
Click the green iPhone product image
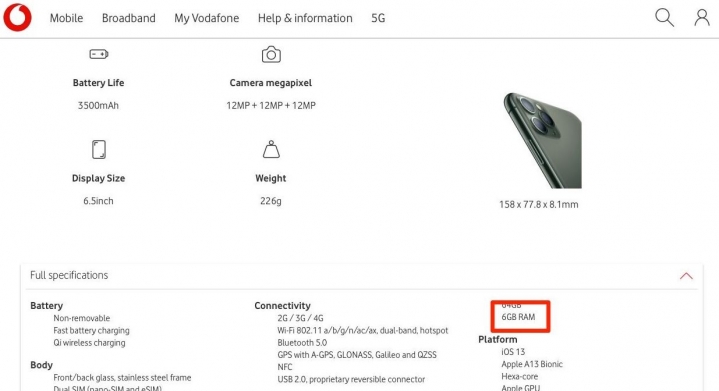[542, 140]
